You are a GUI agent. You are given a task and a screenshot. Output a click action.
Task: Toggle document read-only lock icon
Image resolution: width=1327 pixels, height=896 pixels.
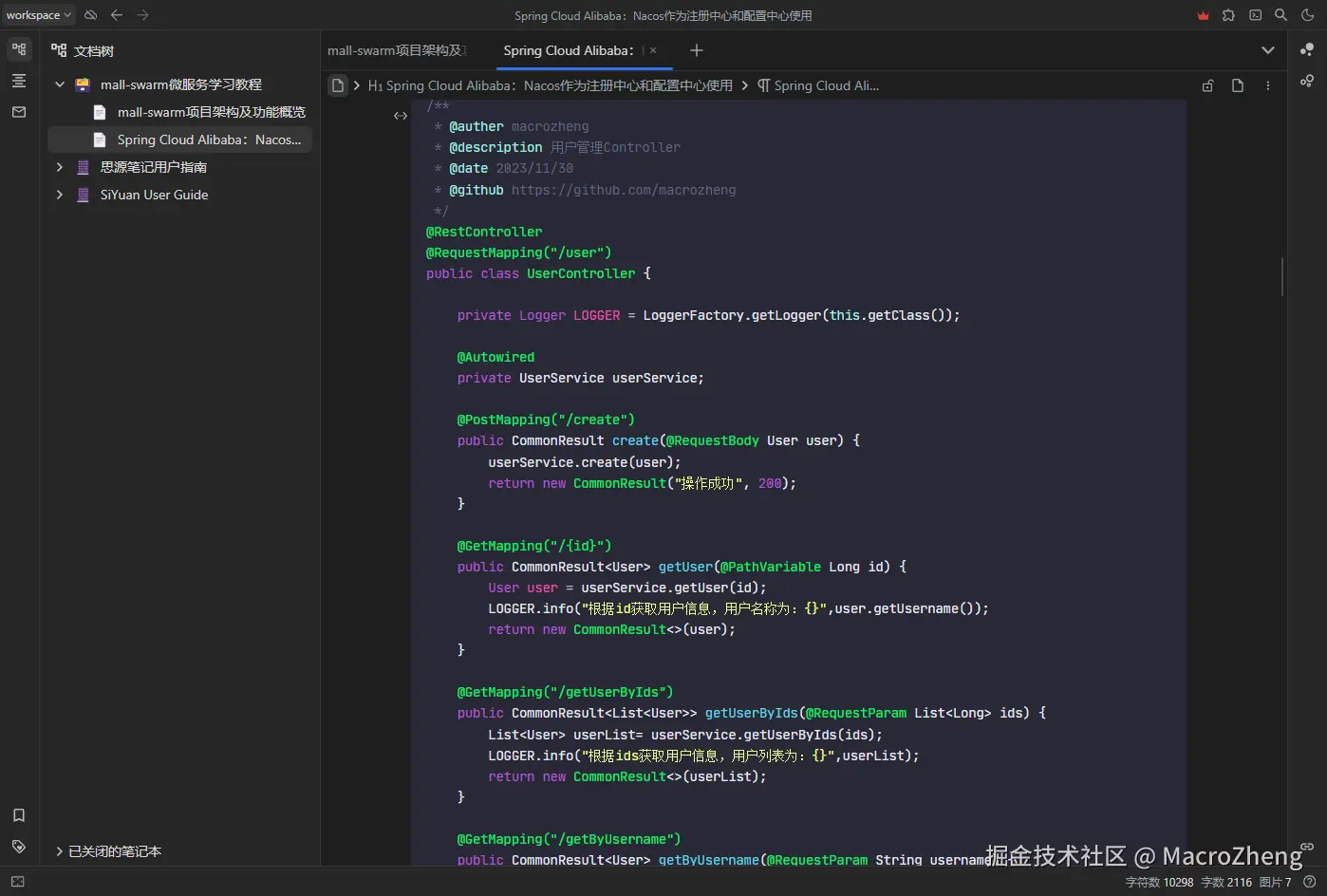pyautogui.click(x=1207, y=85)
